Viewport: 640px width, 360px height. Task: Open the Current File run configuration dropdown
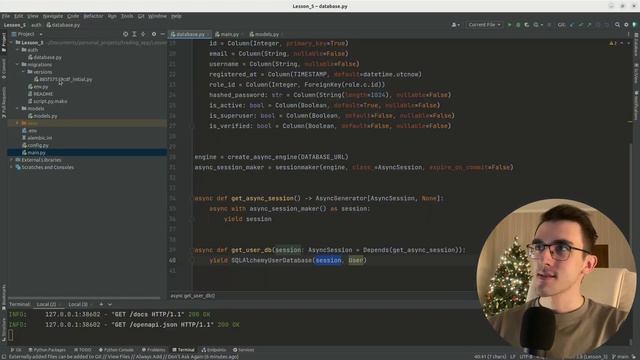point(484,25)
